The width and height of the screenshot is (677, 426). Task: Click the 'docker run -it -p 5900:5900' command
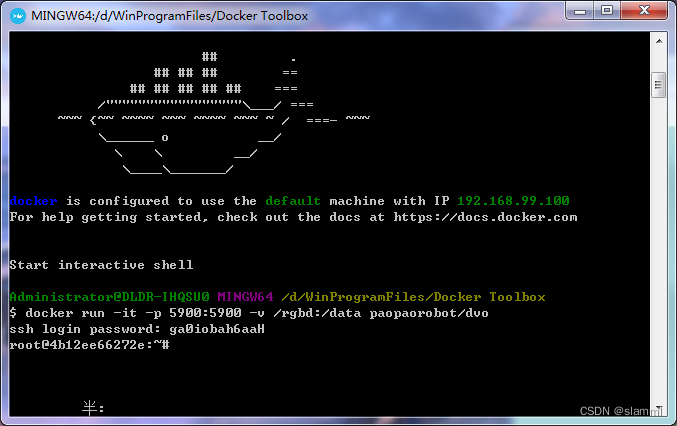point(133,313)
